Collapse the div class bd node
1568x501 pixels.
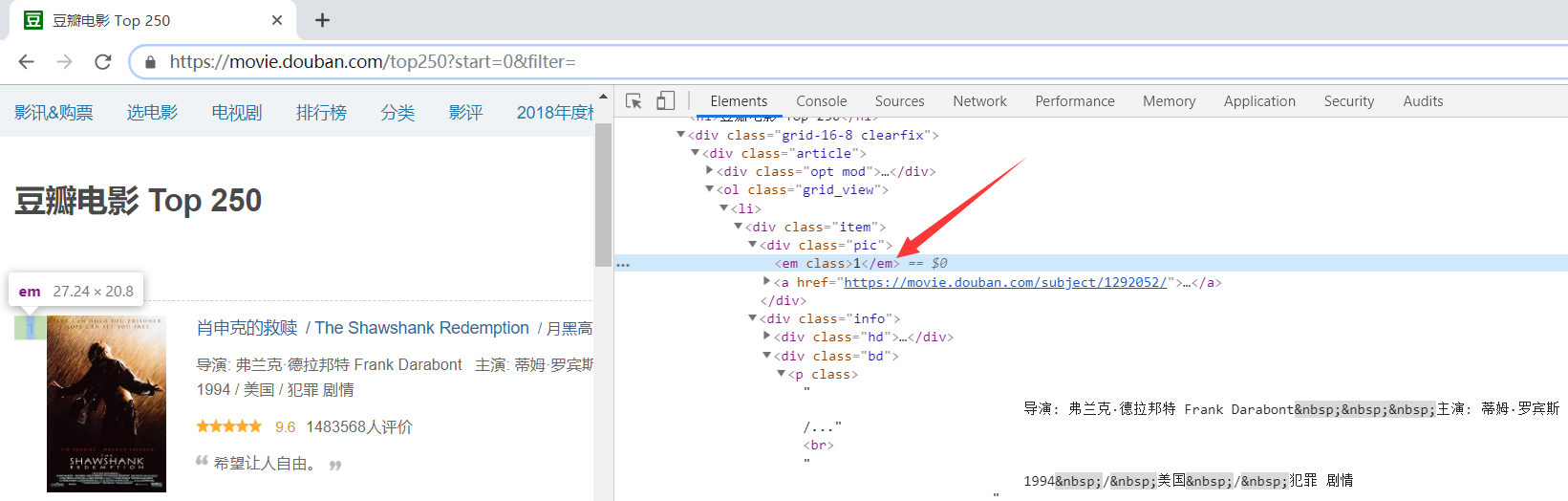[766, 356]
